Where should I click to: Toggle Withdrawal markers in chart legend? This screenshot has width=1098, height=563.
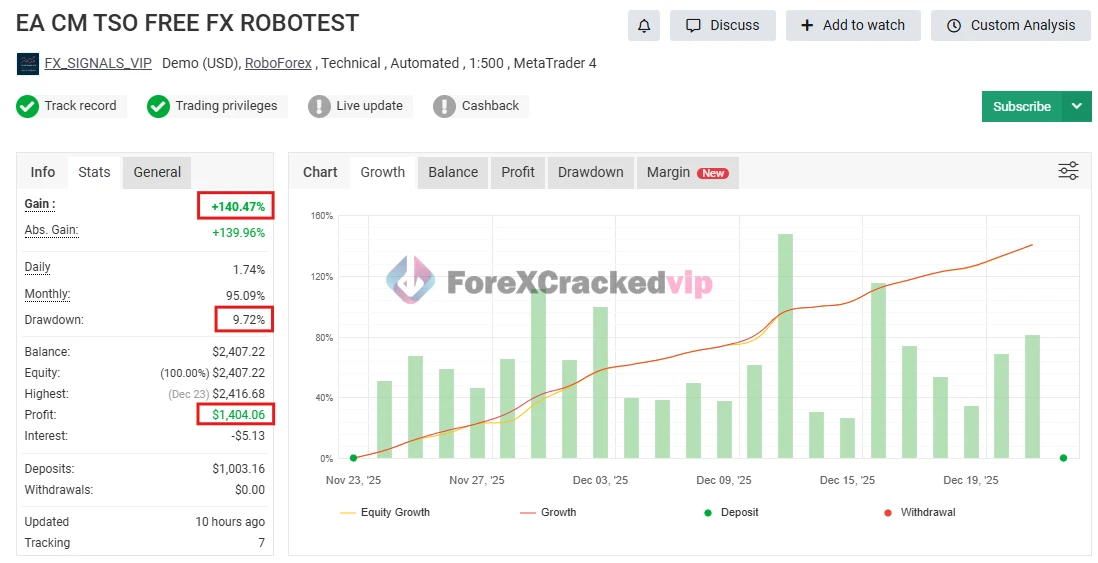(918, 512)
